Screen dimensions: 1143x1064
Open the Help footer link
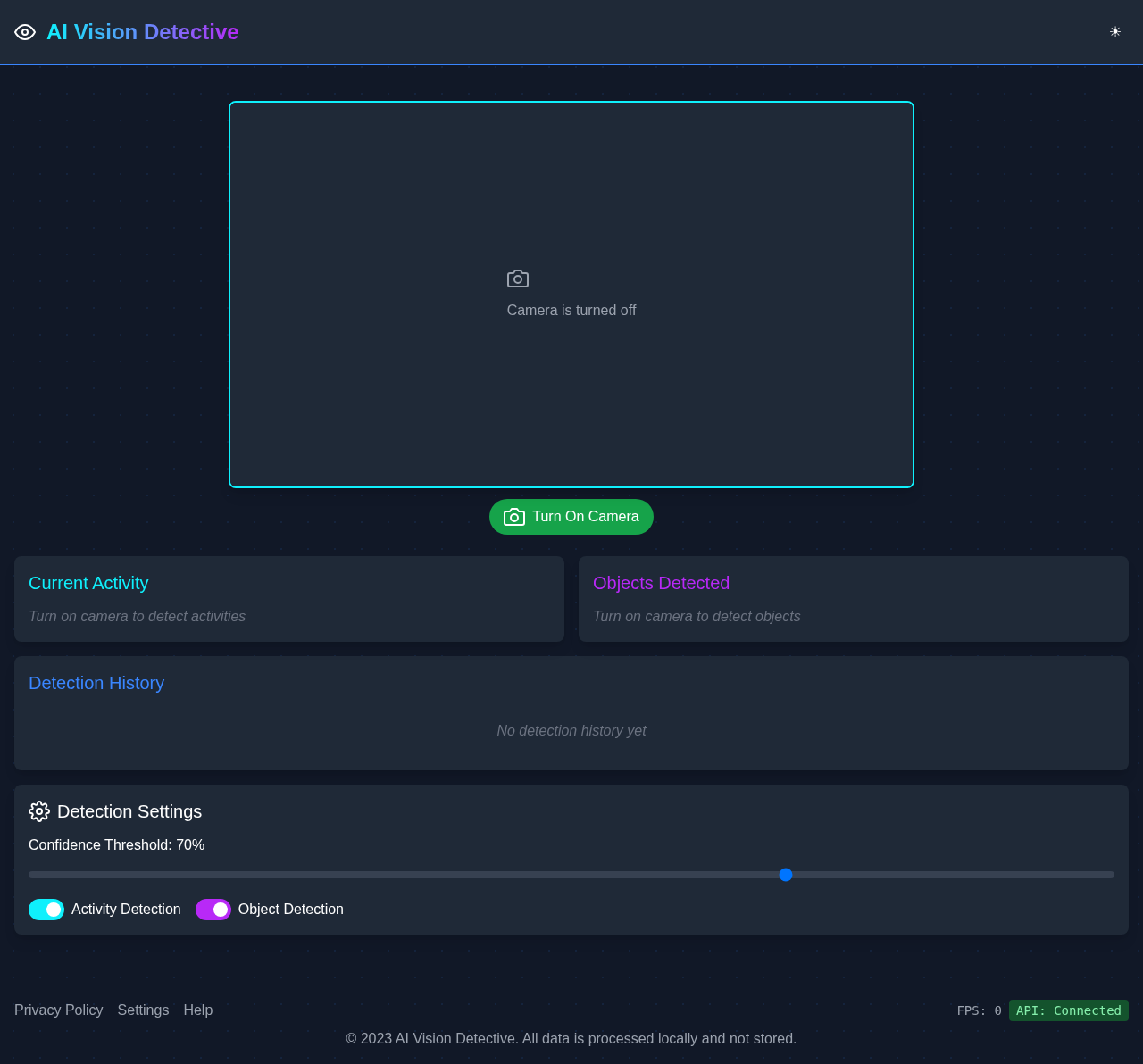[198, 1010]
